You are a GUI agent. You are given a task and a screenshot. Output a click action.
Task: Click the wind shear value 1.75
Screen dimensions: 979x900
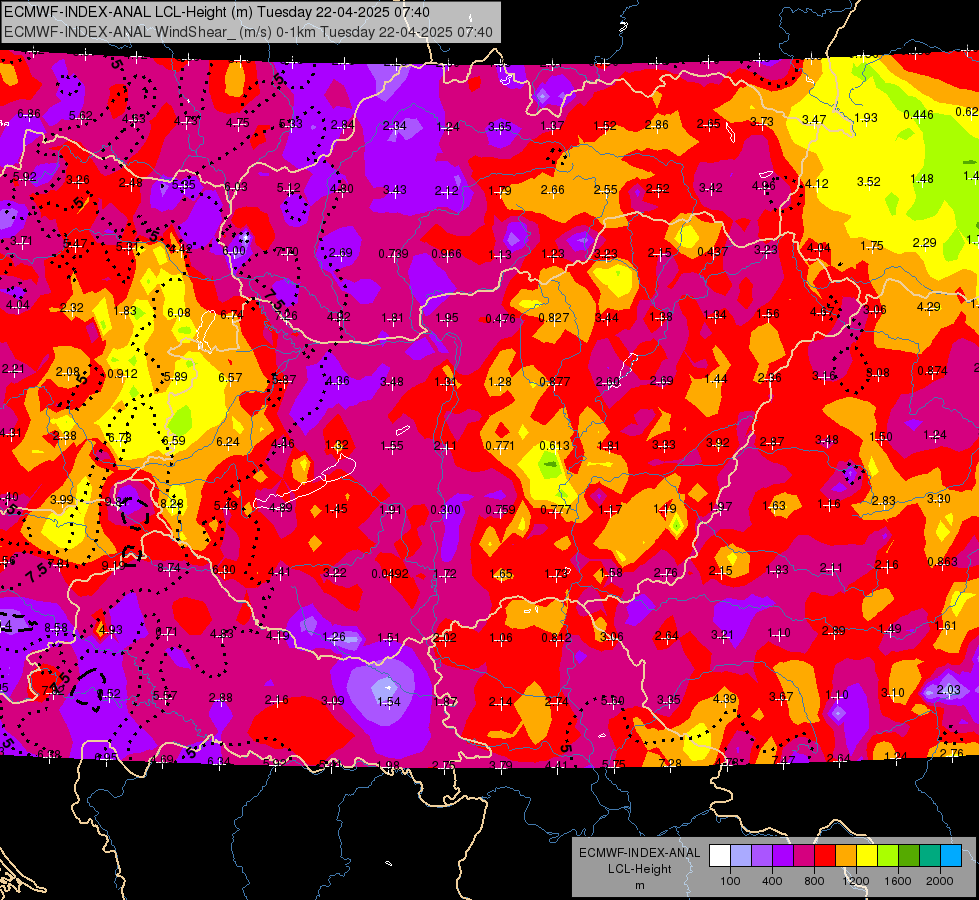(872, 246)
